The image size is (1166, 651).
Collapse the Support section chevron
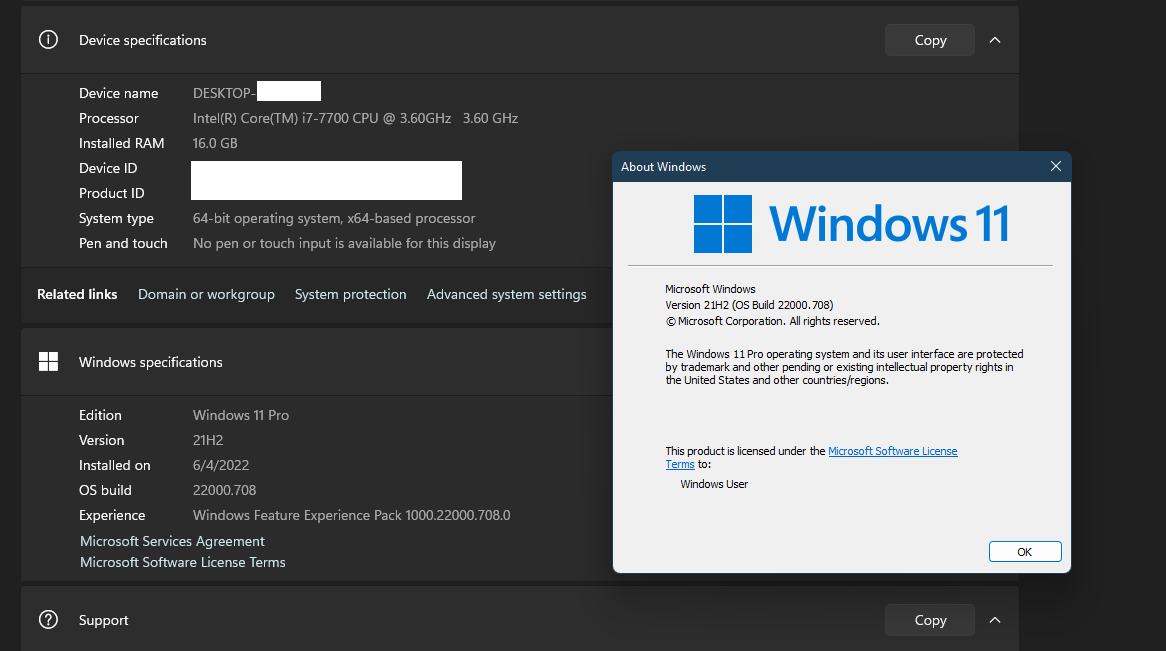click(995, 620)
